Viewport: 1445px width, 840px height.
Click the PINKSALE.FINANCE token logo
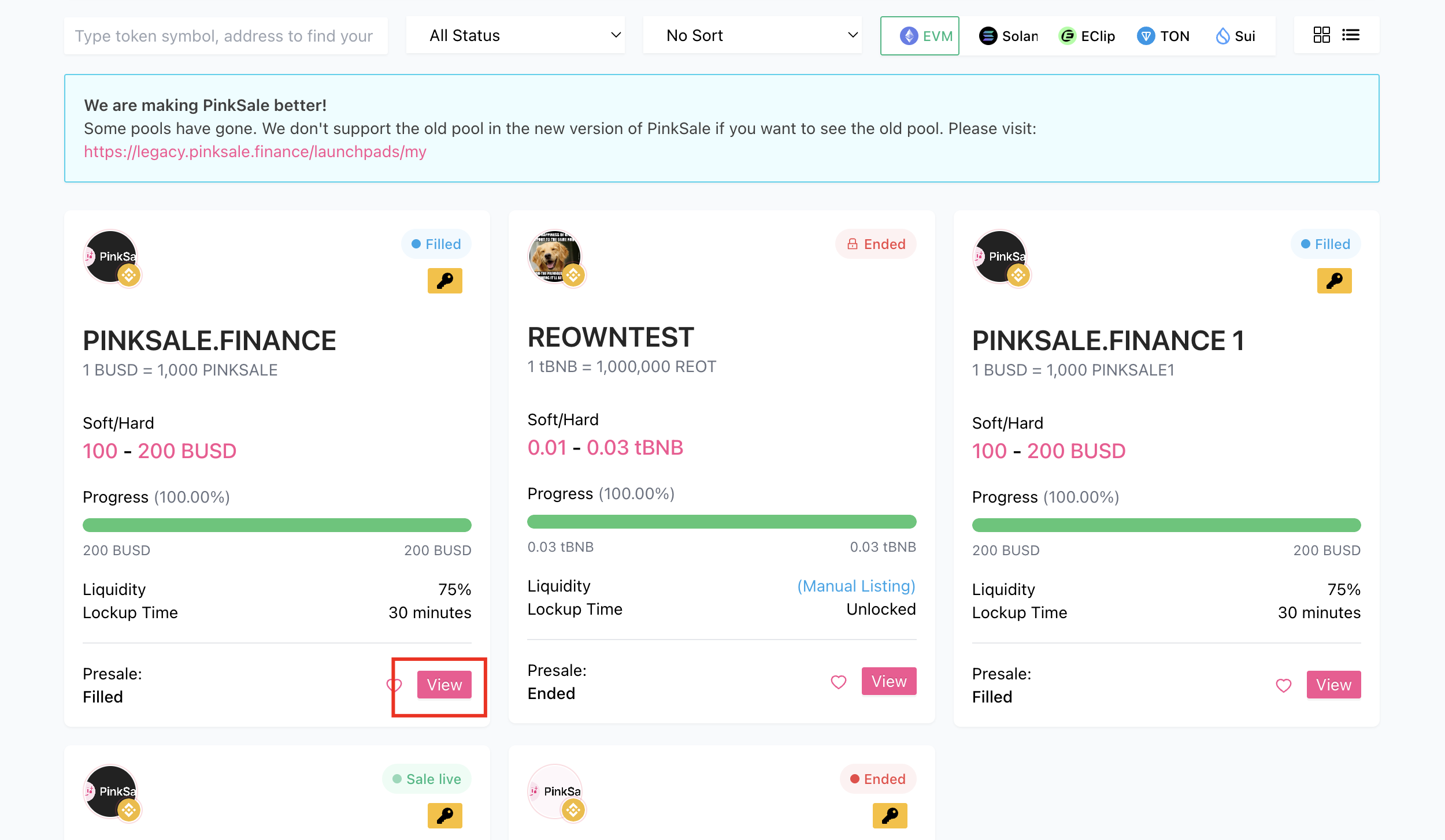click(x=112, y=258)
